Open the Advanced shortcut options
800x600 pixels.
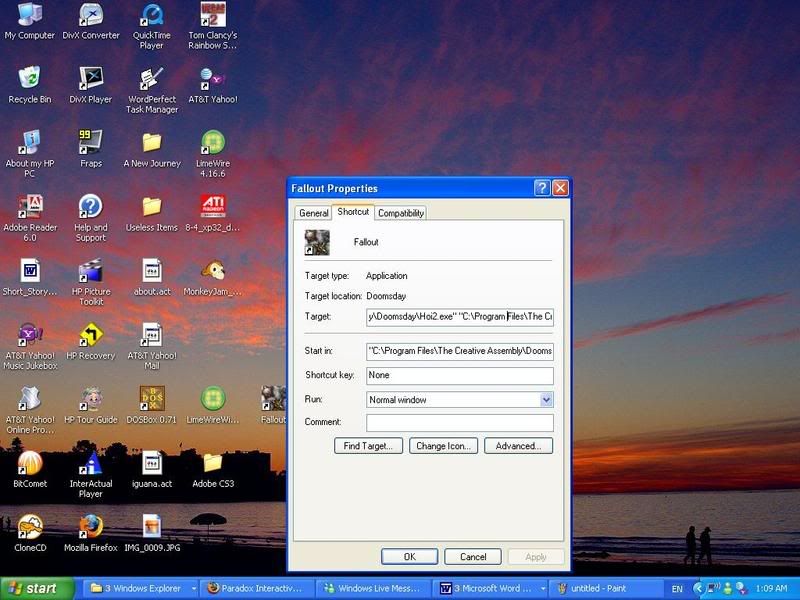tap(518, 446)
